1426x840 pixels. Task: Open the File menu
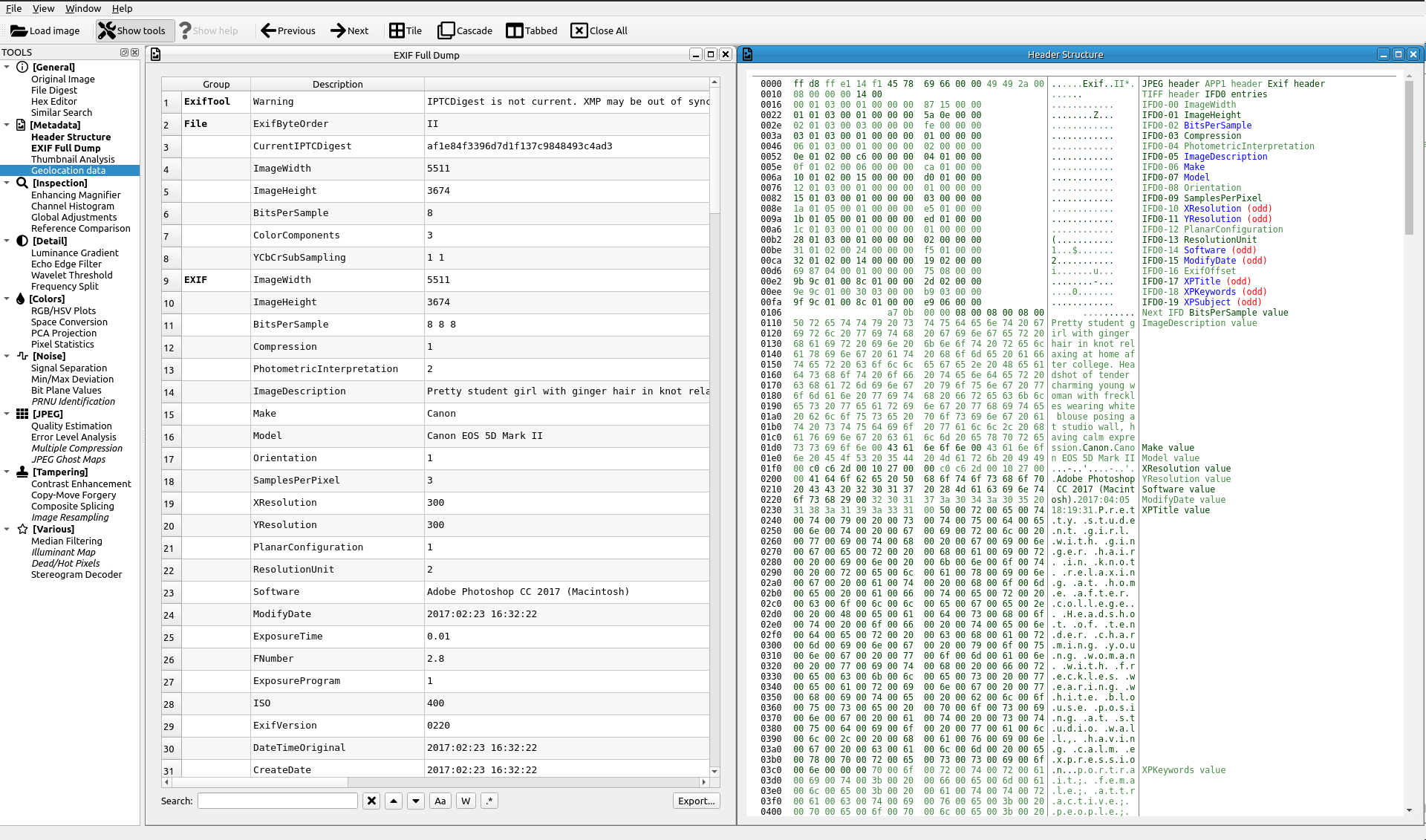point(15,8)
